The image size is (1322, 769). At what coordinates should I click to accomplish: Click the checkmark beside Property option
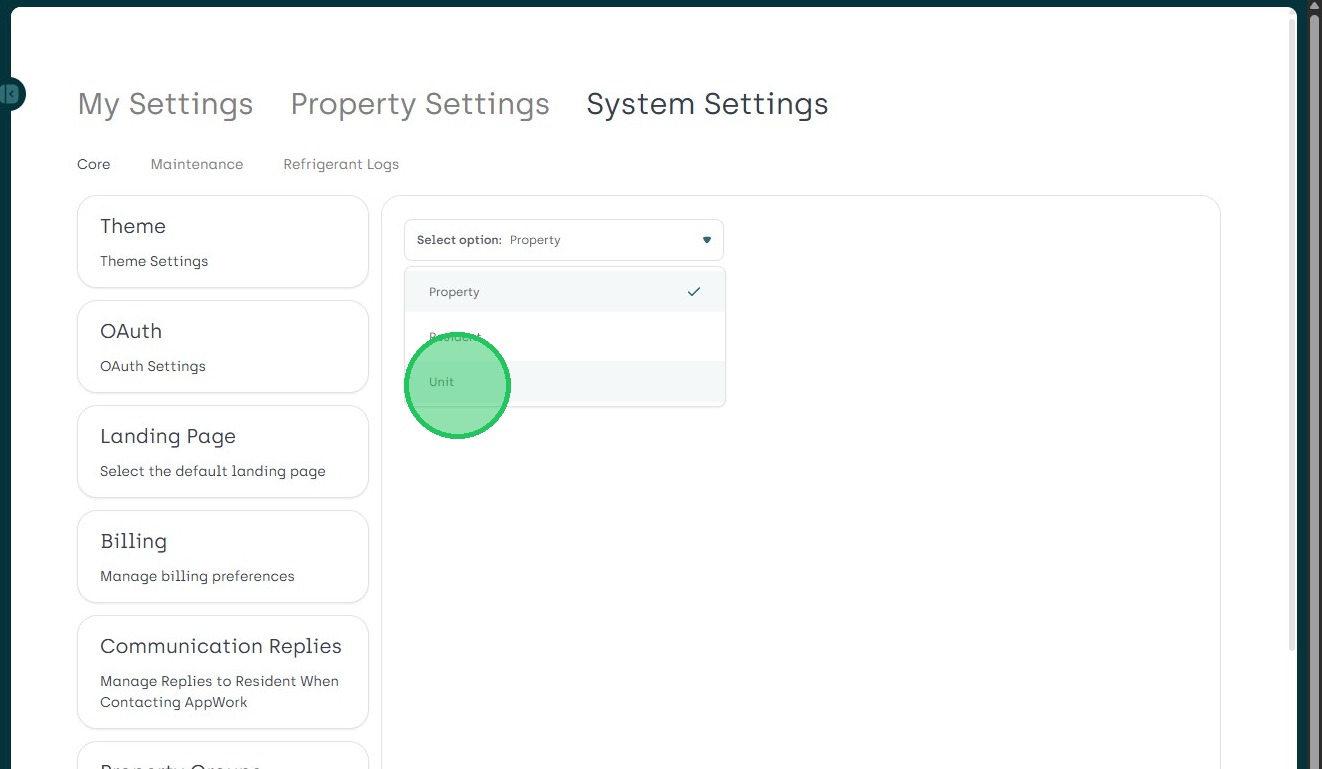[694, 292]
